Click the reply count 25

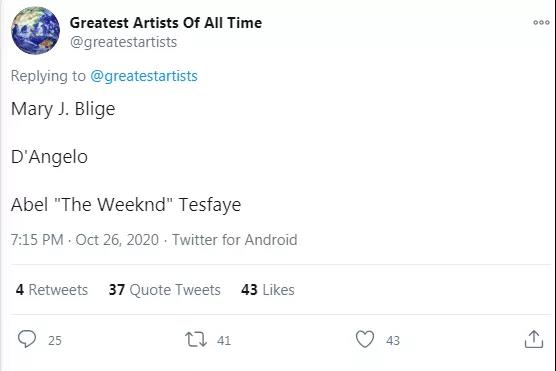coord(55,340)
